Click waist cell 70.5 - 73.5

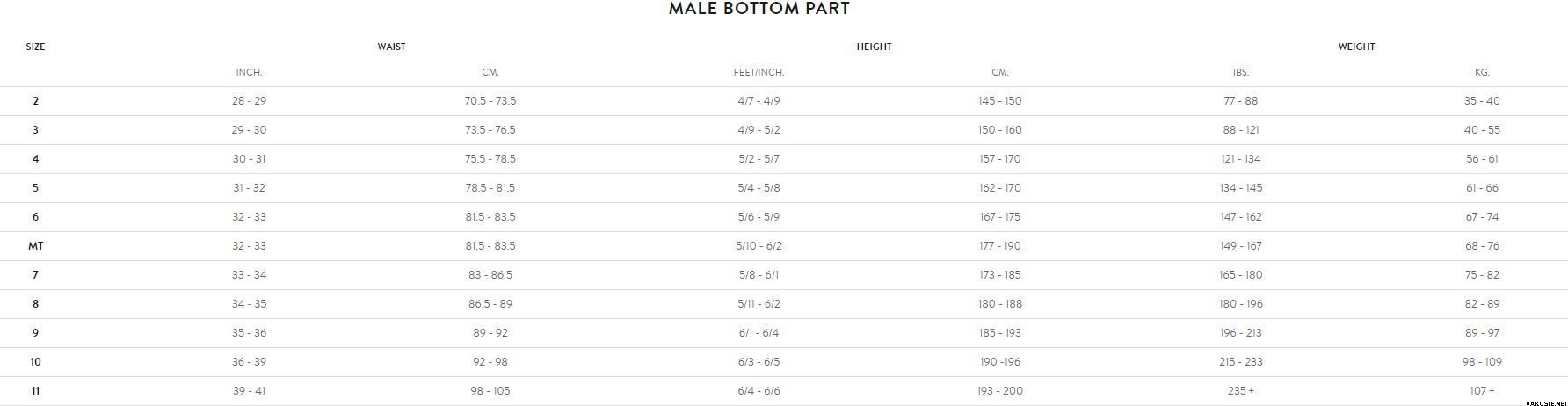(490, 101)
